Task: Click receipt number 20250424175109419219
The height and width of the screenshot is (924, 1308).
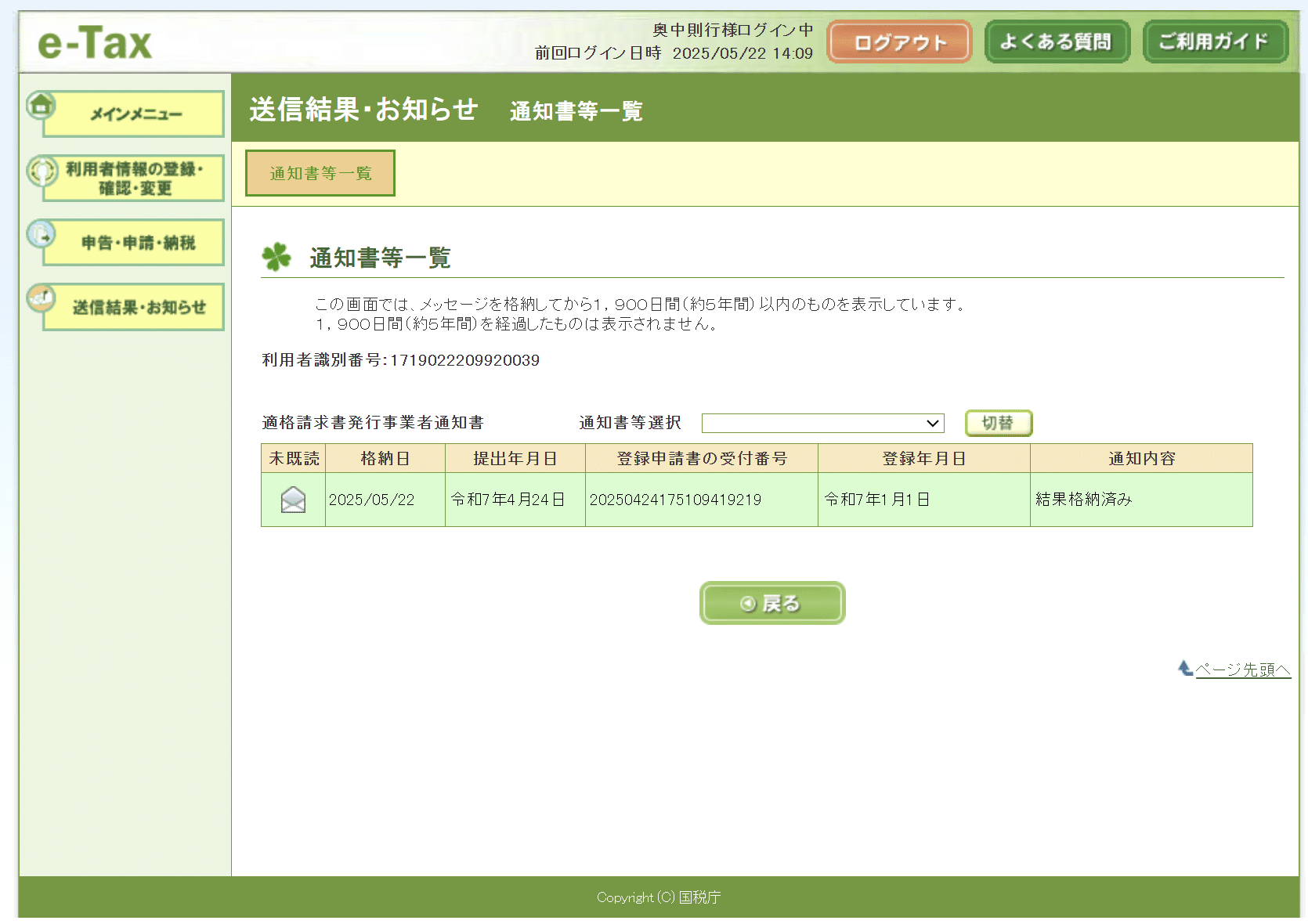Action: point(675,500)
